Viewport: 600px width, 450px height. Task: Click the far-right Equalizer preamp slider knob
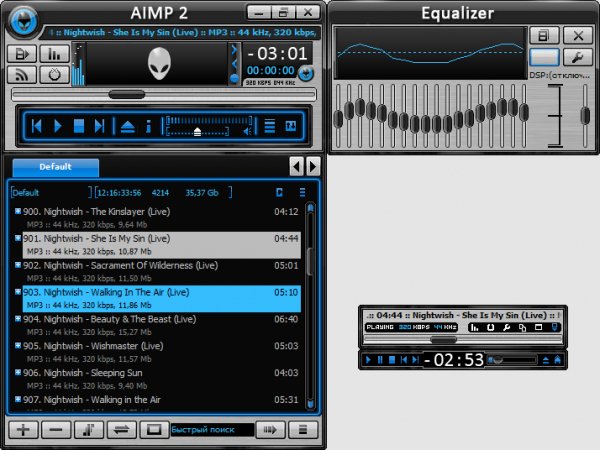coord(585,116)
